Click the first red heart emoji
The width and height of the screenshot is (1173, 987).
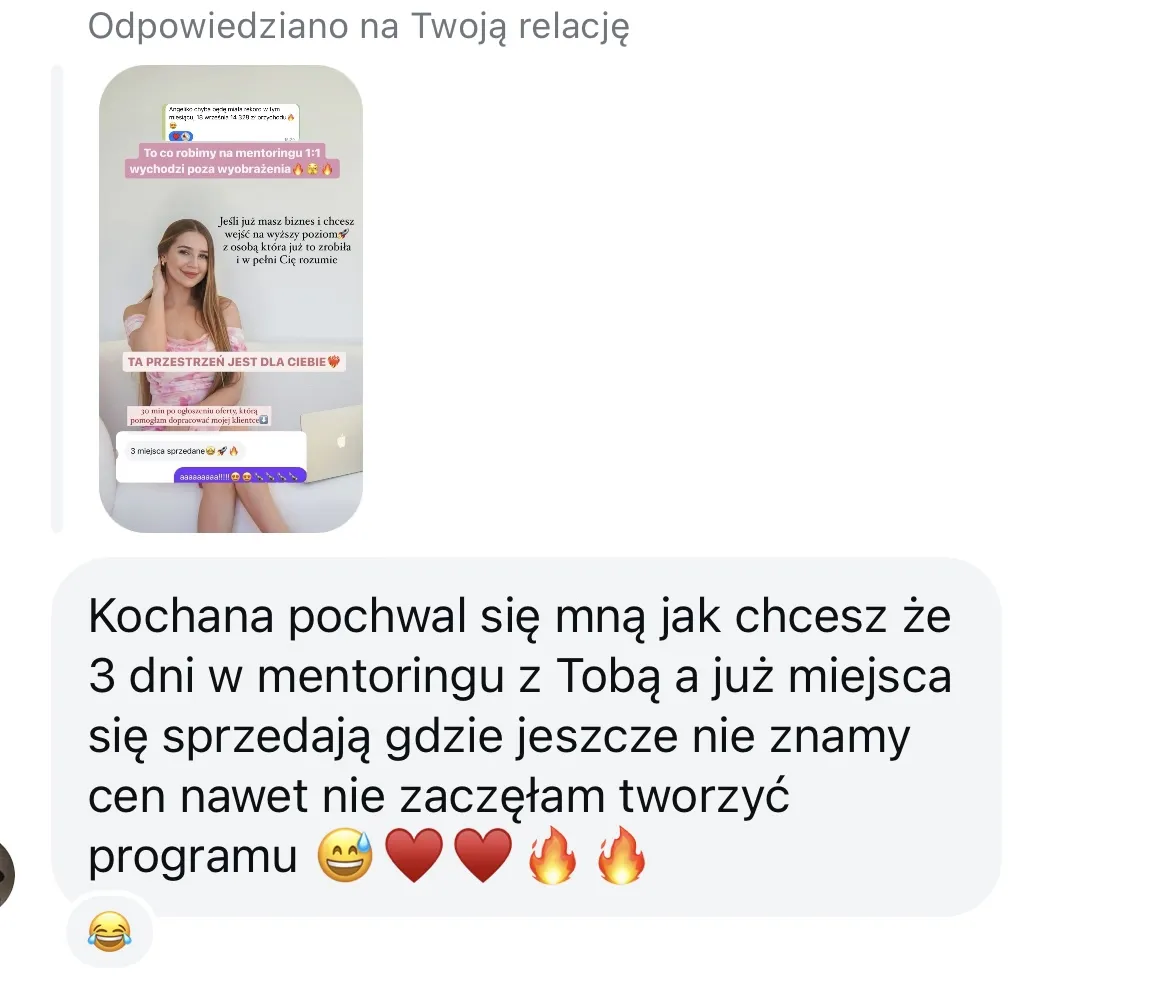click(x=414, y=855)
